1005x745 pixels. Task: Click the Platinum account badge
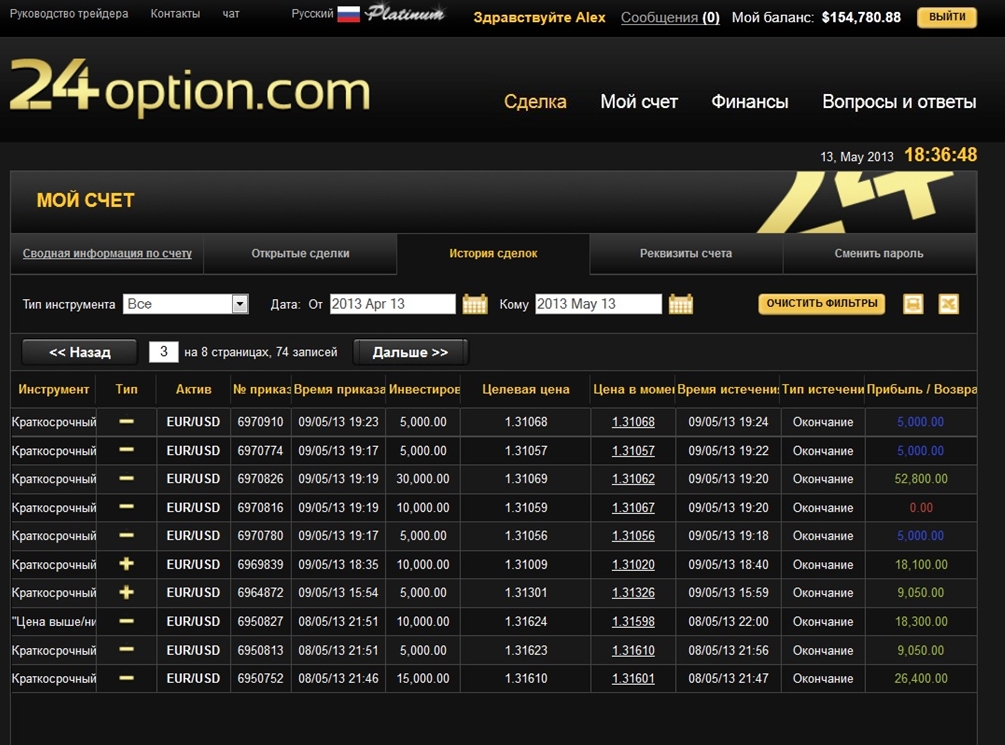point(404,13)
